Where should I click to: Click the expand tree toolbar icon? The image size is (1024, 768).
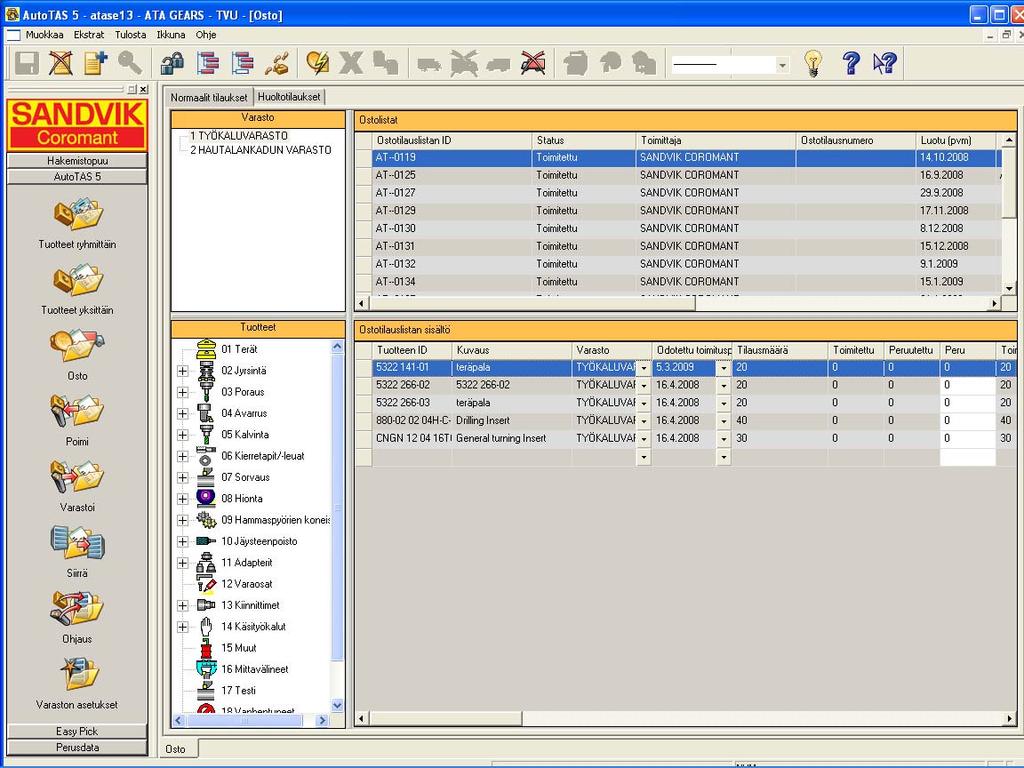(x=208, y=63)
